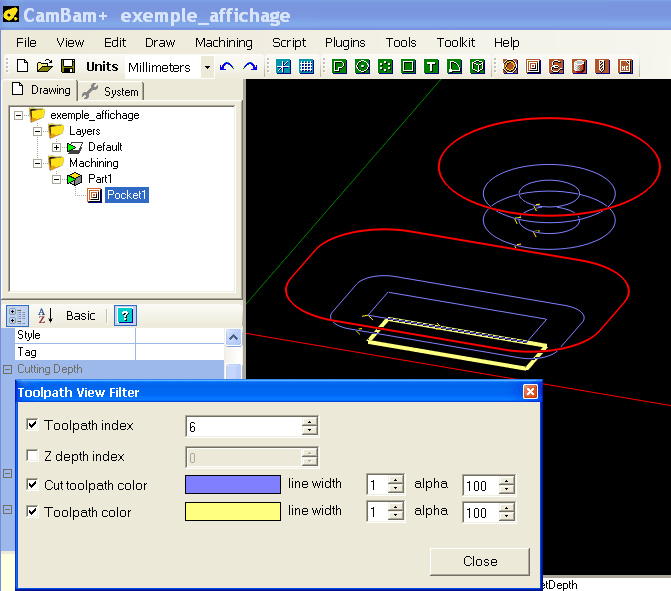This screenshot has height=591, width=671.
Task: Select the Polyline draw tool
Action: click(x=339, y=66)
